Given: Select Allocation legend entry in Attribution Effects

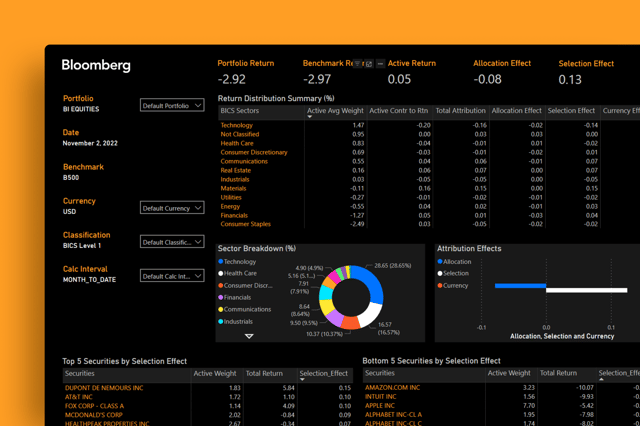Looking at the screenshot, I should coord(454,262).
